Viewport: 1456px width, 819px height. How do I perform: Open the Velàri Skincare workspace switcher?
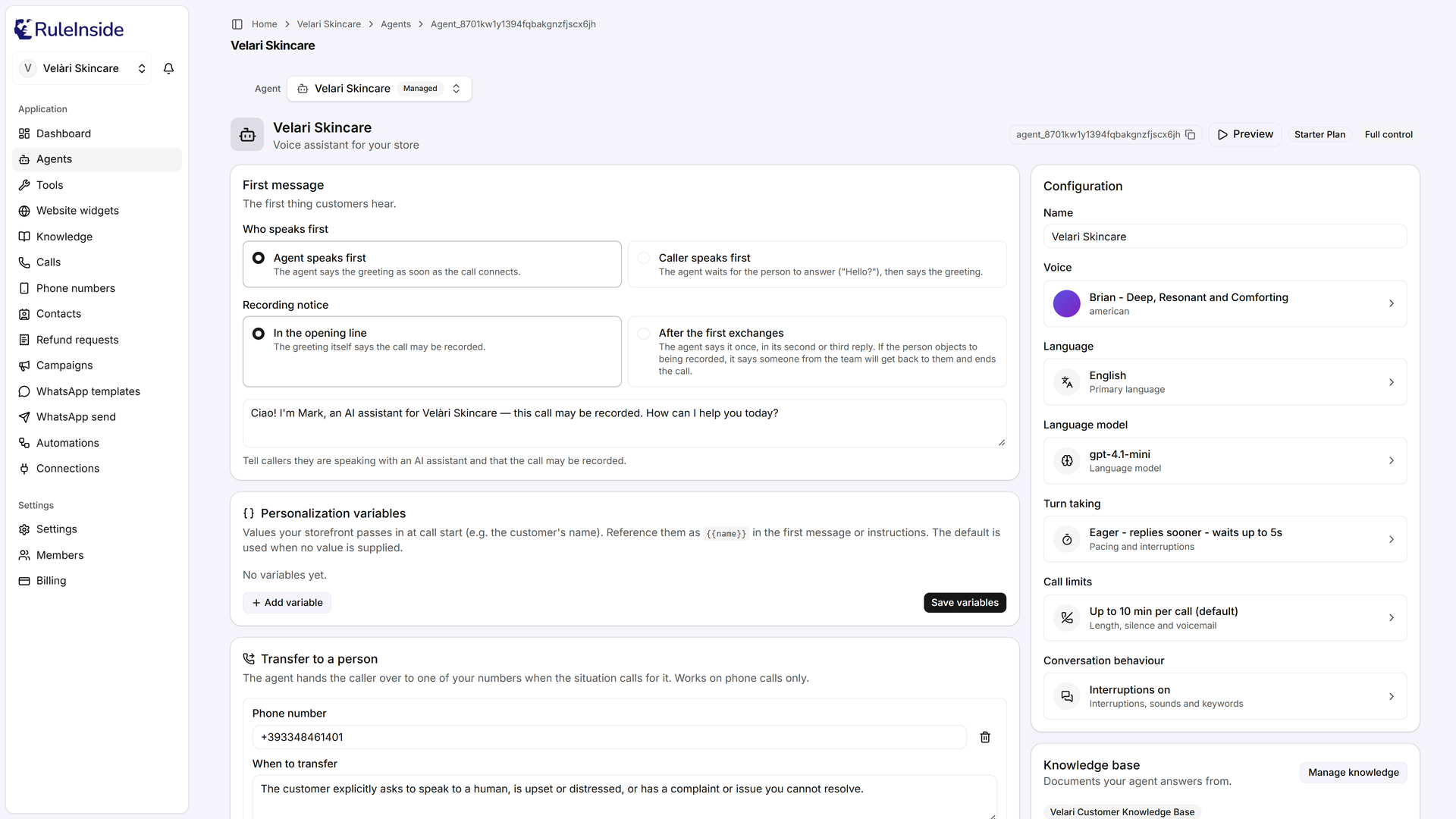point(82,68)
